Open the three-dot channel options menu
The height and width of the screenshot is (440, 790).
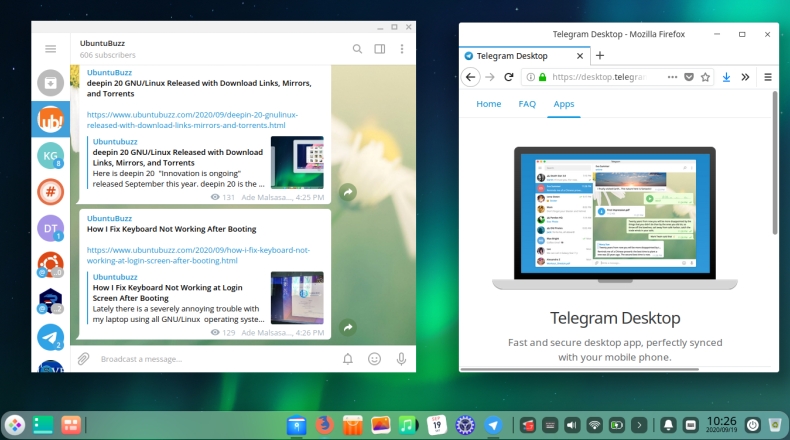[402, 48]
